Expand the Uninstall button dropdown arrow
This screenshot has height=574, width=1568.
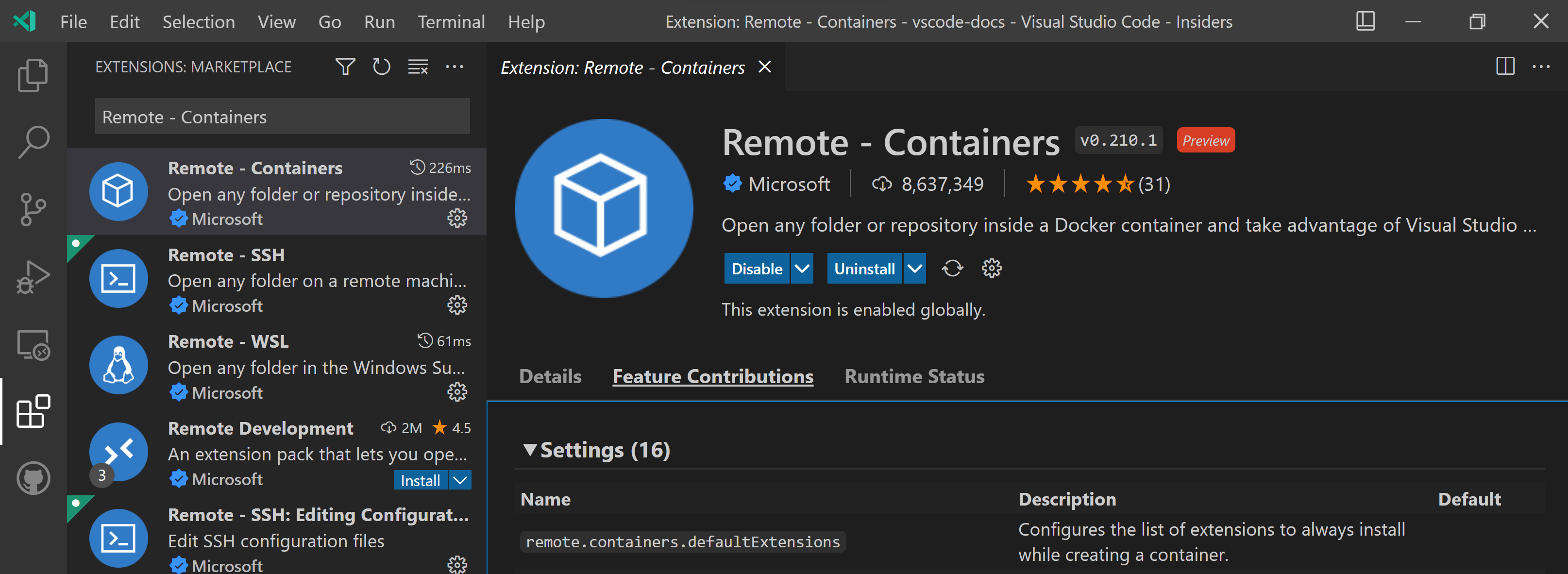(x=915, y=269)
